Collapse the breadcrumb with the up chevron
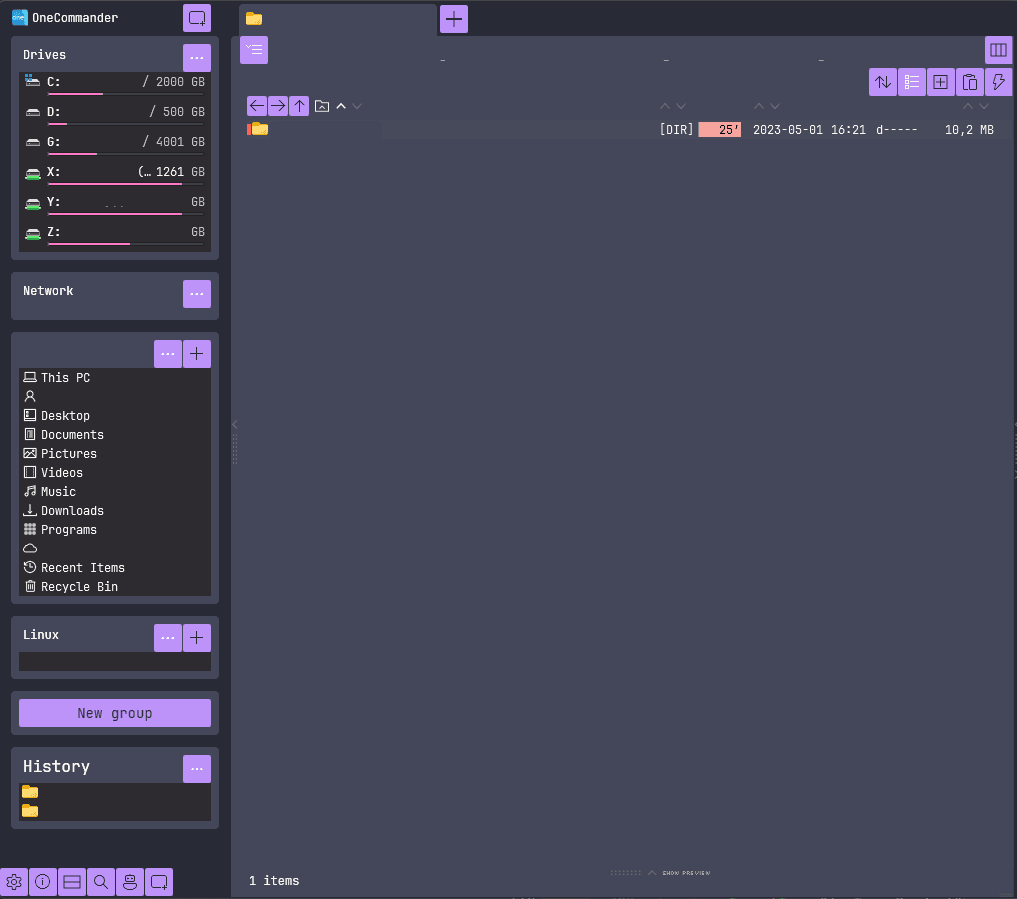This screenshot has height=899, width=1017. (x=340, y=105)
